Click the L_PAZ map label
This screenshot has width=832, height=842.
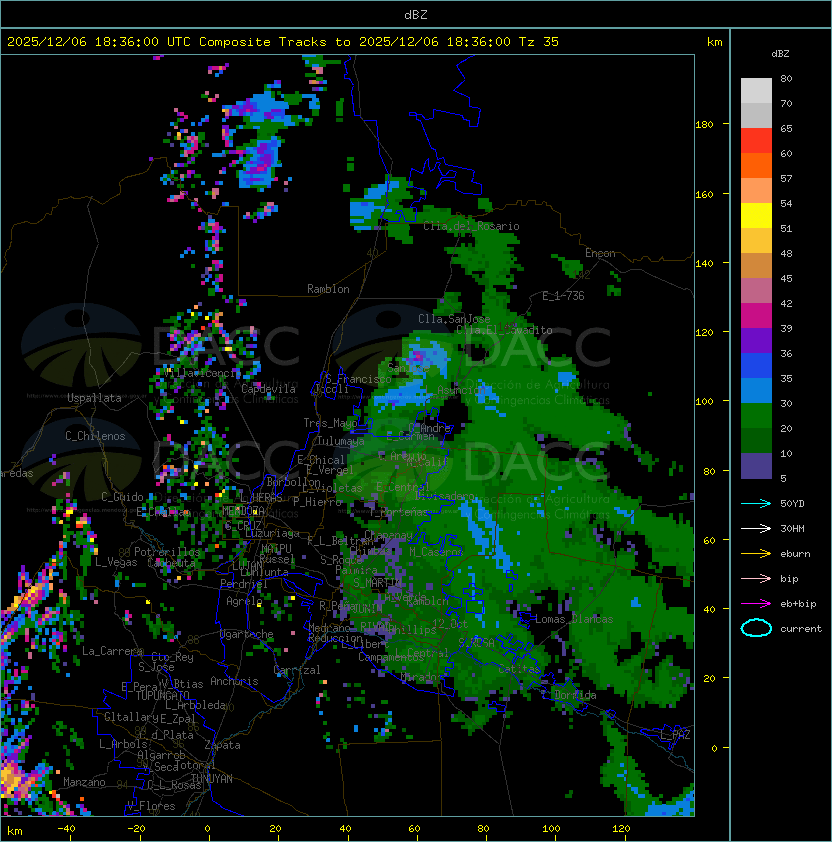[675, 735]
